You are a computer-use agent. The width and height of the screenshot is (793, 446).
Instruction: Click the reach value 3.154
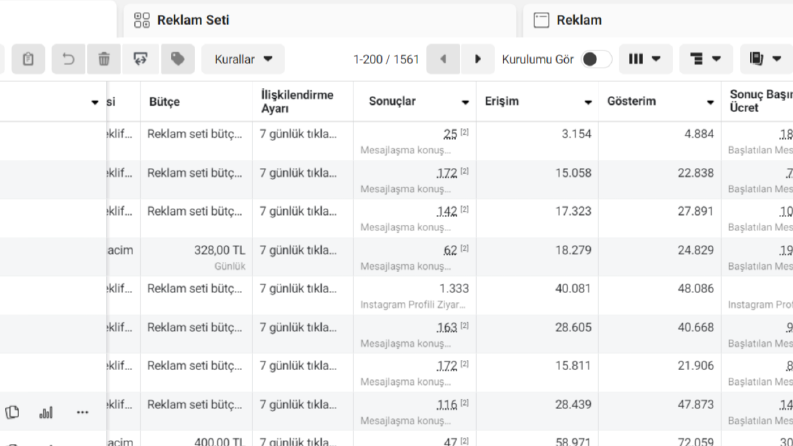click(577, 134)
